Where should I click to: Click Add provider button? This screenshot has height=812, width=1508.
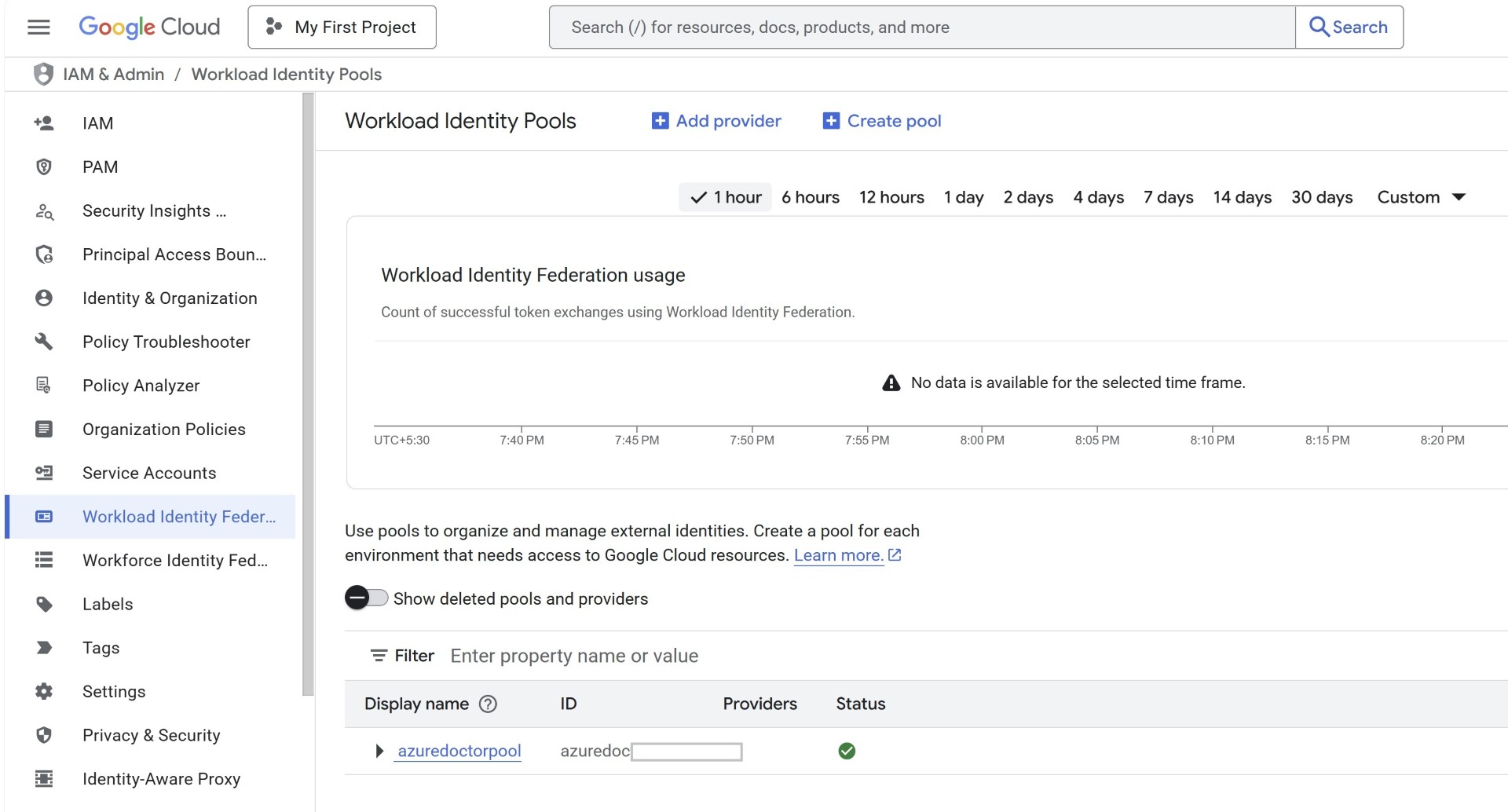716,121
